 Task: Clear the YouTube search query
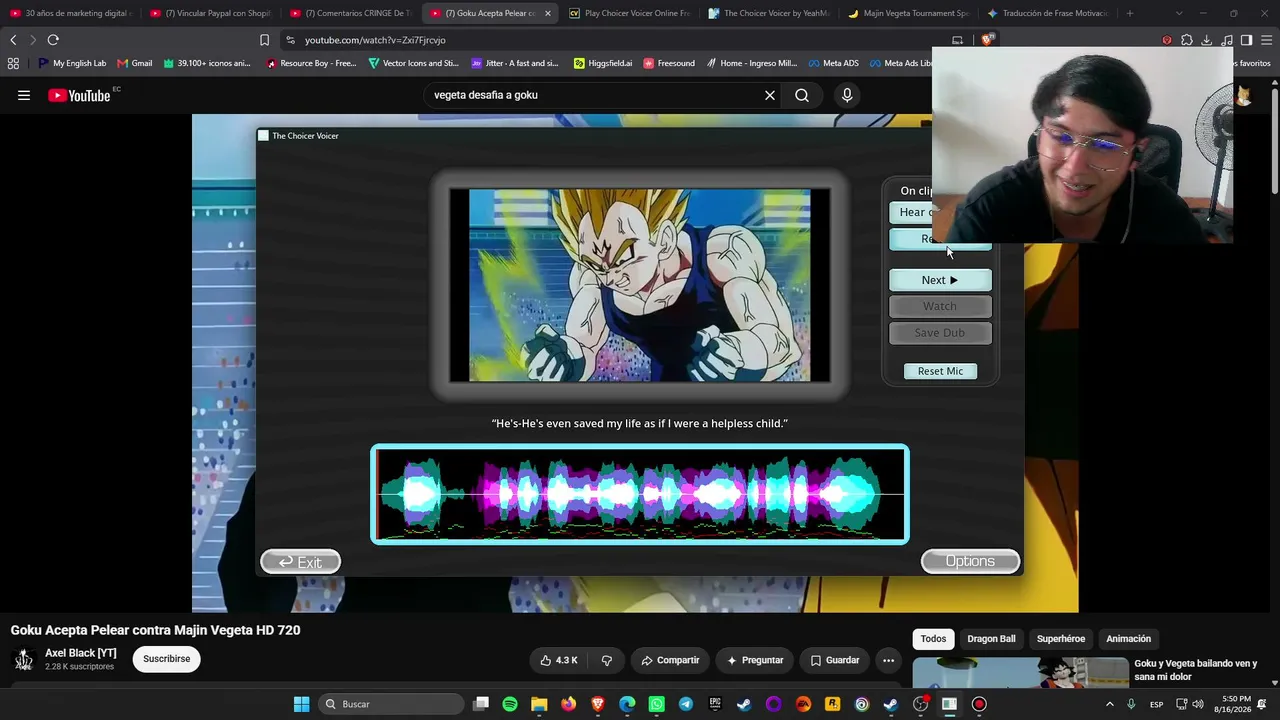pyautogui.click(x=770, y=95)
